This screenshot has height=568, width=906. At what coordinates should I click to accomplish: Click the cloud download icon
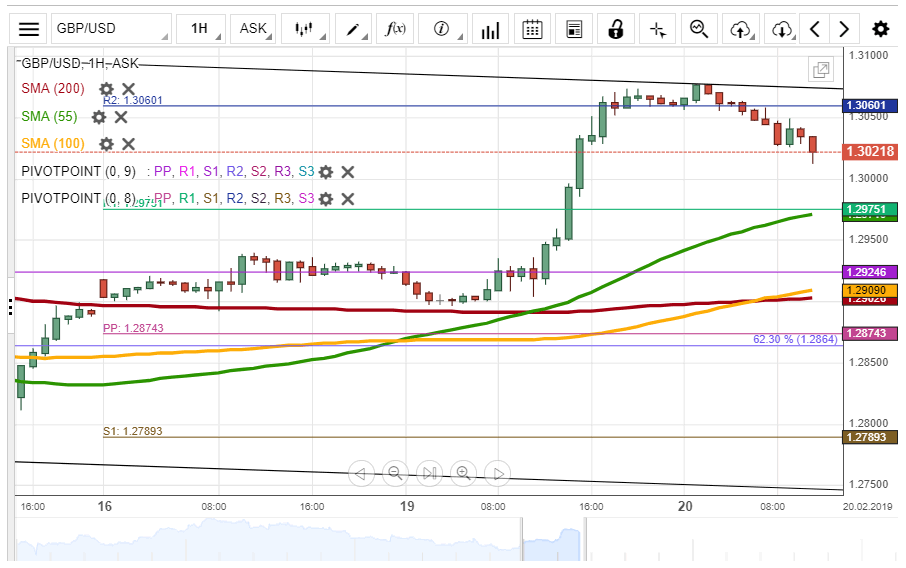tap(782, 29)
